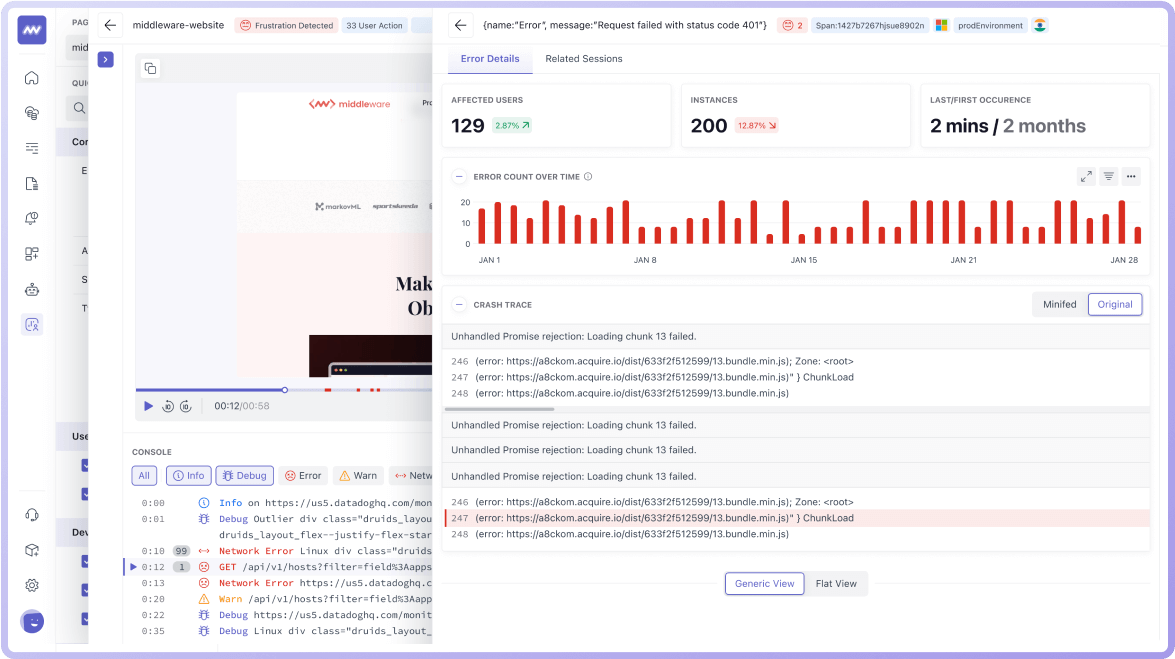Open the robot icon in the left sidebar
The width and height of the screenshot is (1175, 659).
pyautogui.click(x=32, y=289)
